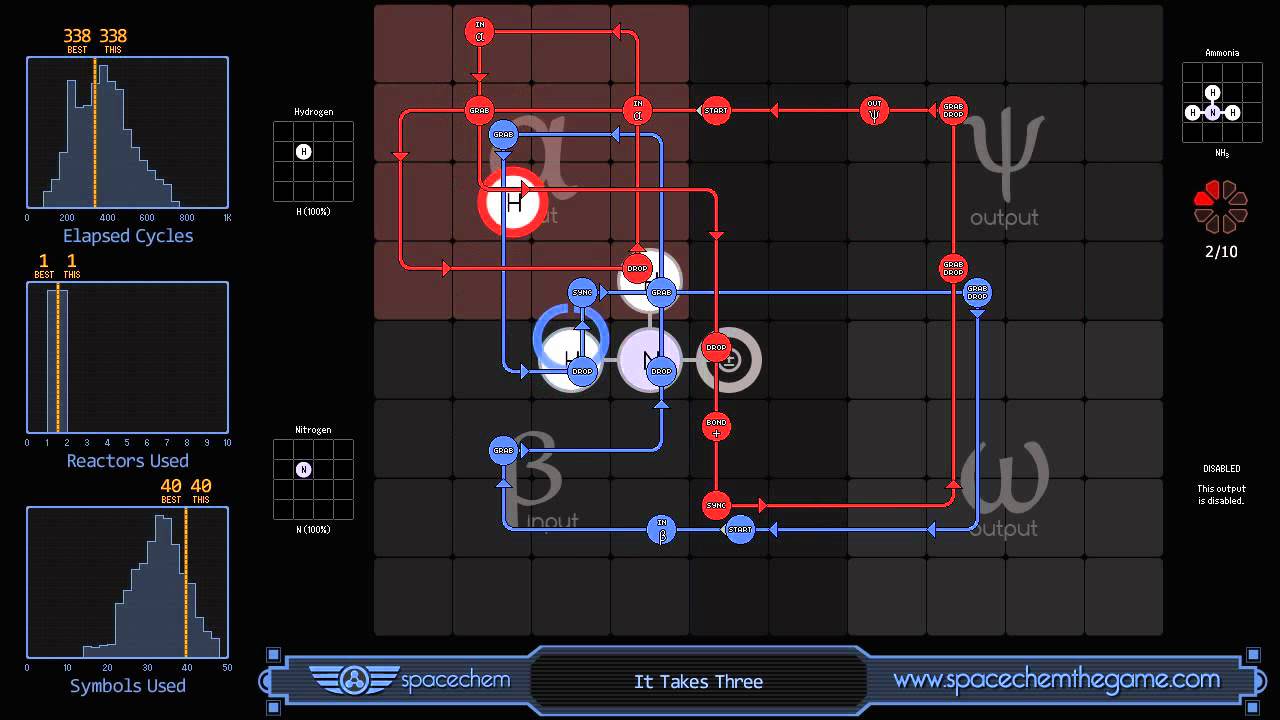Image resolution: width=1280 pixels, height=720 pixels.
Task: Click red GRAB DROP above blue GRAB DROP
Action: pos(953,268)
